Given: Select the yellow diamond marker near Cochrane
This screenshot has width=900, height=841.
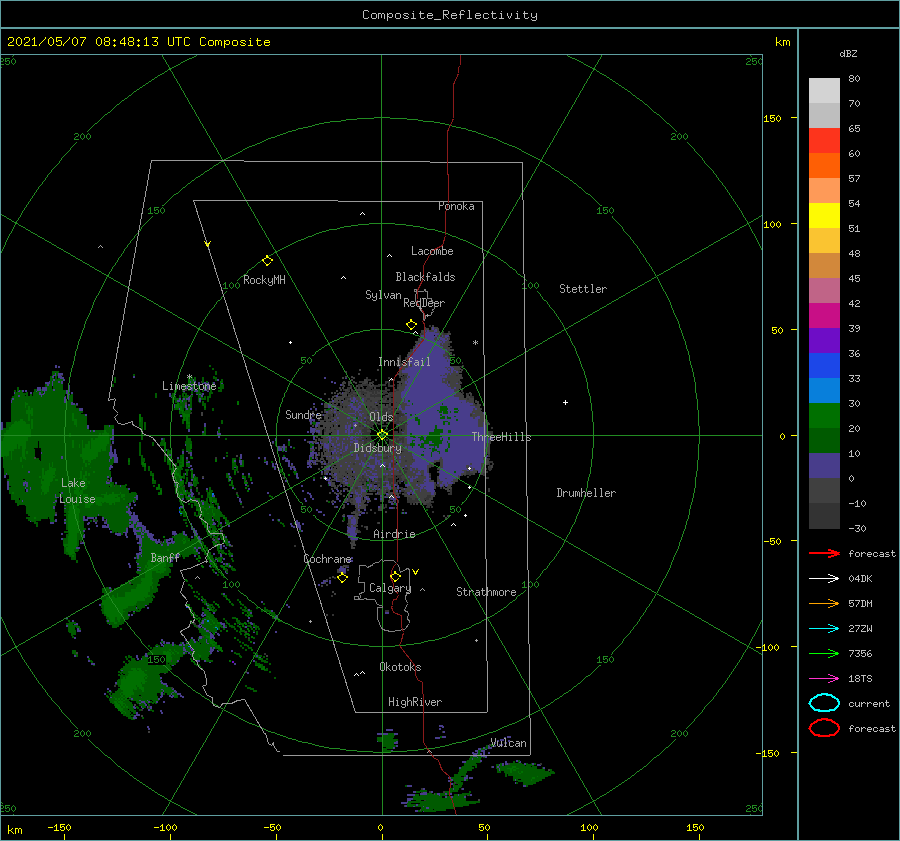Looking at the screenshot, I should coord(342,577).
